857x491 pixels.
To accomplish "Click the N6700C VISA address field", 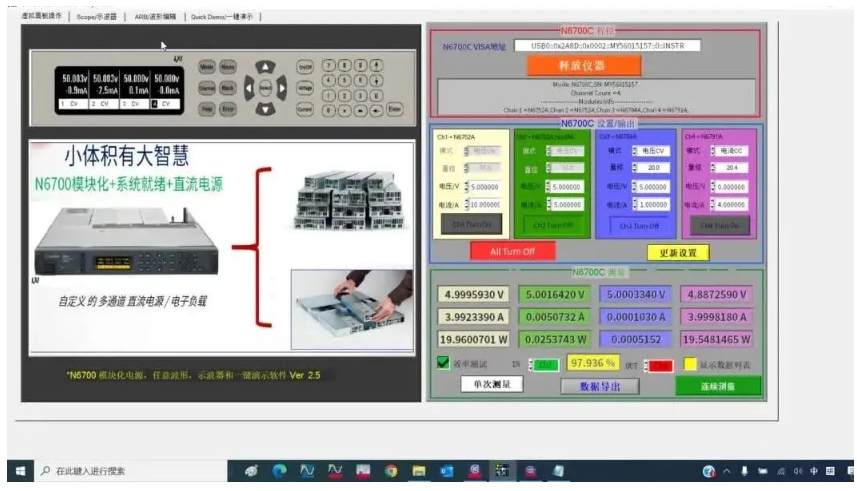I will [607, 46].
